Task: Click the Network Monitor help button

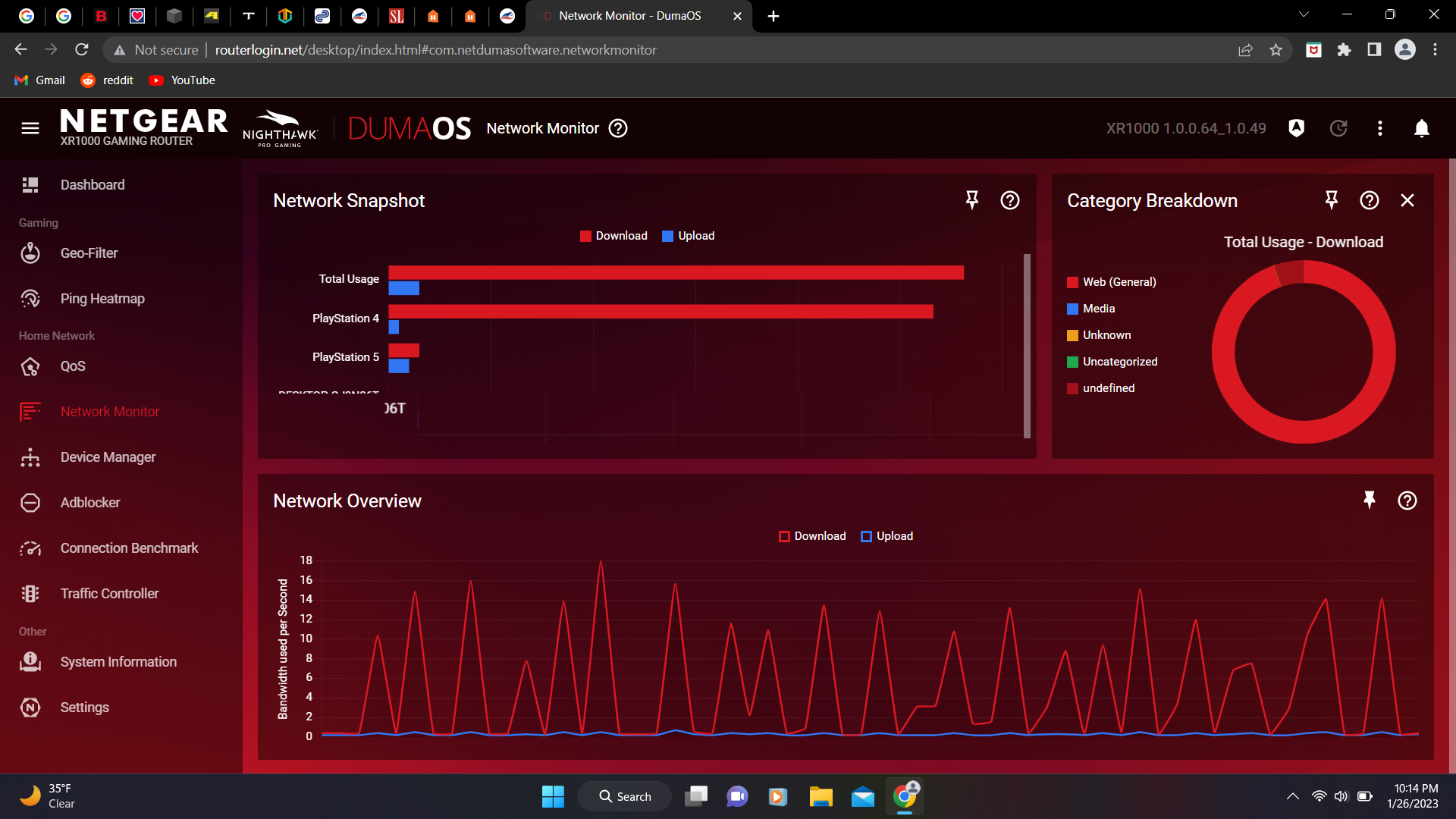Action: [x=618, y=128]
